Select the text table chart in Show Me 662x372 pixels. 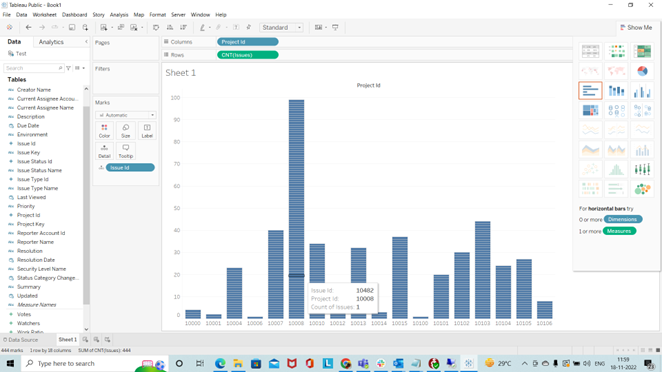tap(590, 51)
